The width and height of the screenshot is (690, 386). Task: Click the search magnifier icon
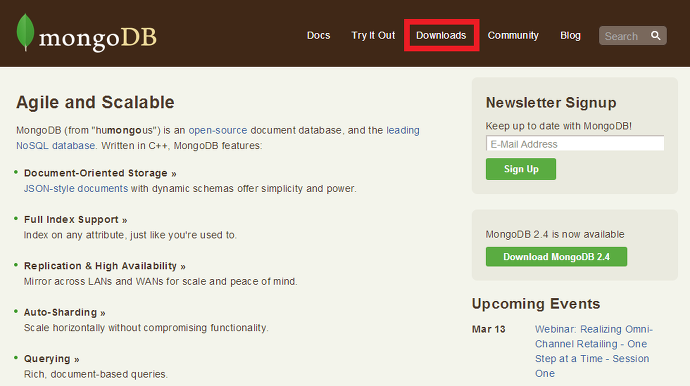[656, 36]
